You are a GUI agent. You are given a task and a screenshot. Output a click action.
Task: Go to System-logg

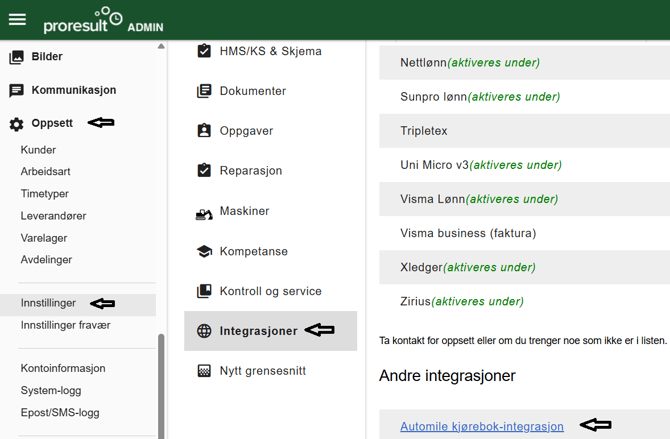pos(51,391)
